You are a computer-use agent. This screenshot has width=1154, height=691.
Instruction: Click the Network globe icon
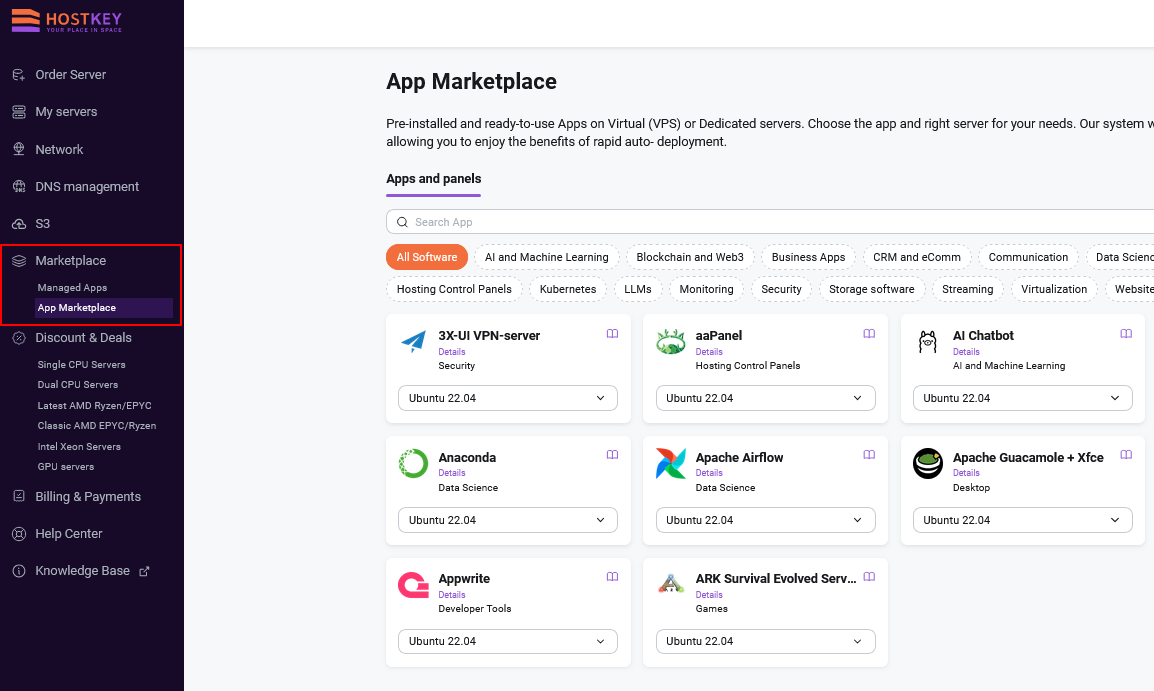19,149
